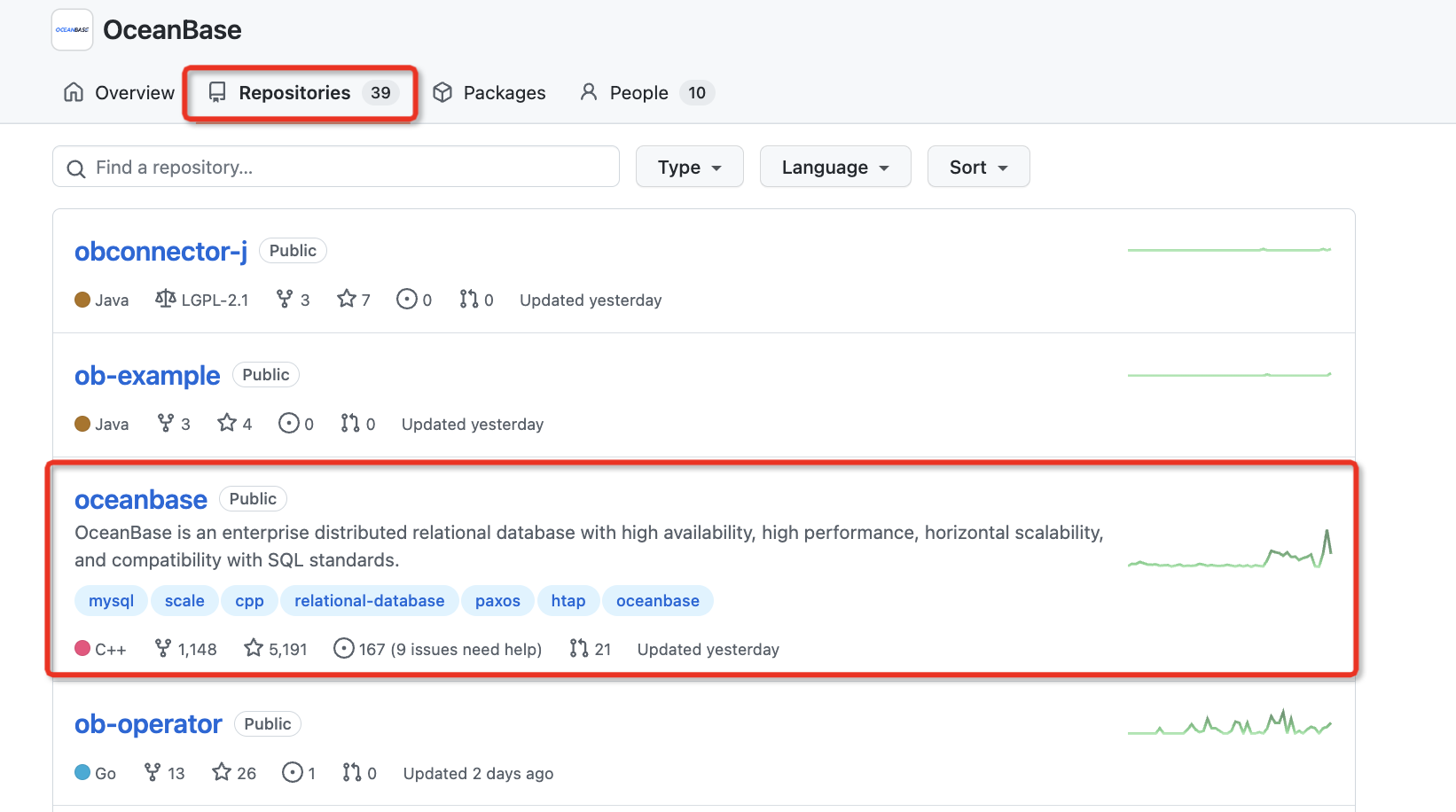Open the Type filter dropdown
The width and height of the screenshot is (1456, 812).
[x=689, y=167]
